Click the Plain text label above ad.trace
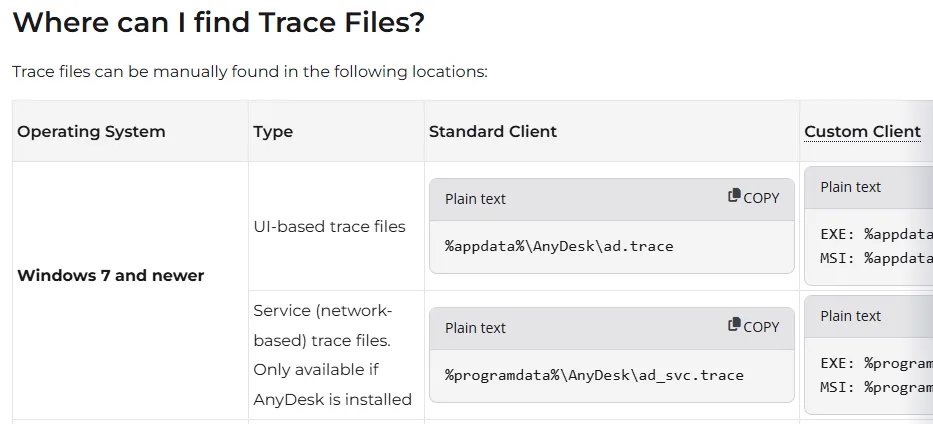Viewport: 933px width, 424px height. (475, 198)
